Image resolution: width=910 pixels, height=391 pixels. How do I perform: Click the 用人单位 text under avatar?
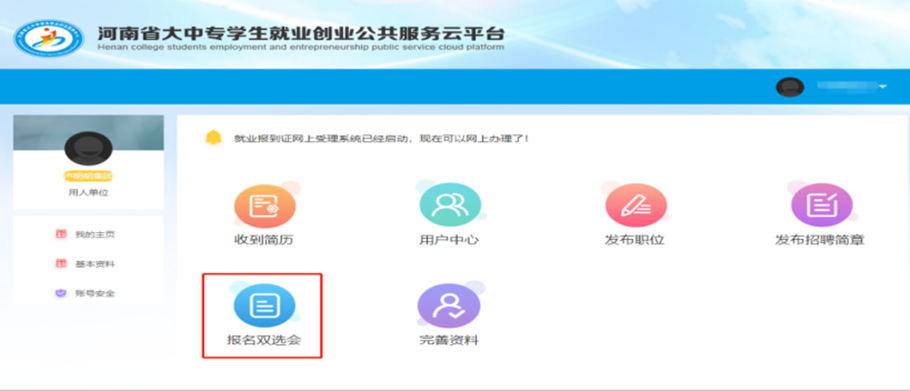[x=88, y=193]
